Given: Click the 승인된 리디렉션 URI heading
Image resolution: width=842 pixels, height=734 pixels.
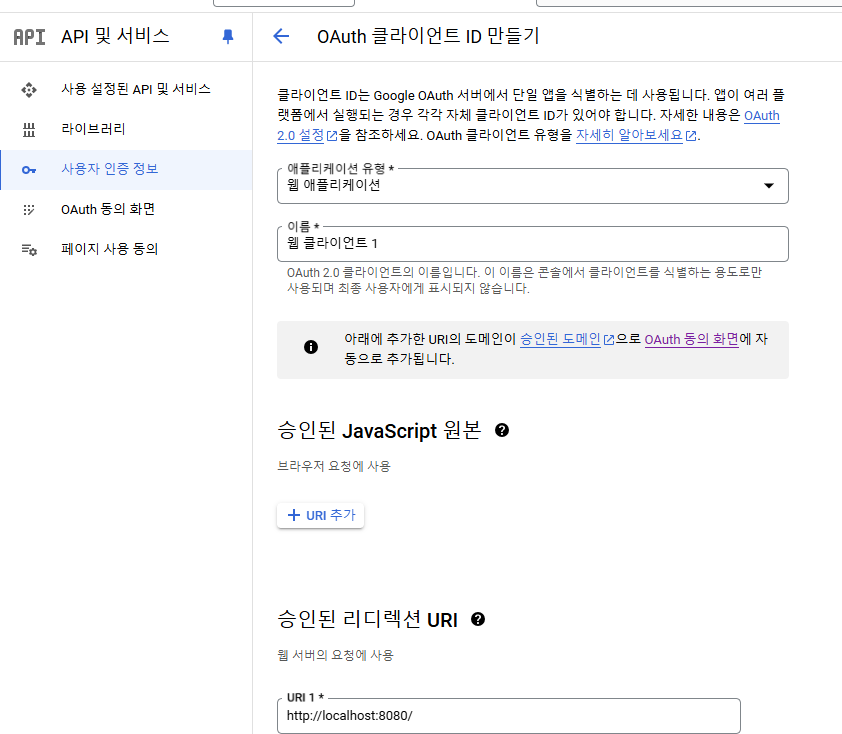Looking at the screenshot, I should 367,620.
